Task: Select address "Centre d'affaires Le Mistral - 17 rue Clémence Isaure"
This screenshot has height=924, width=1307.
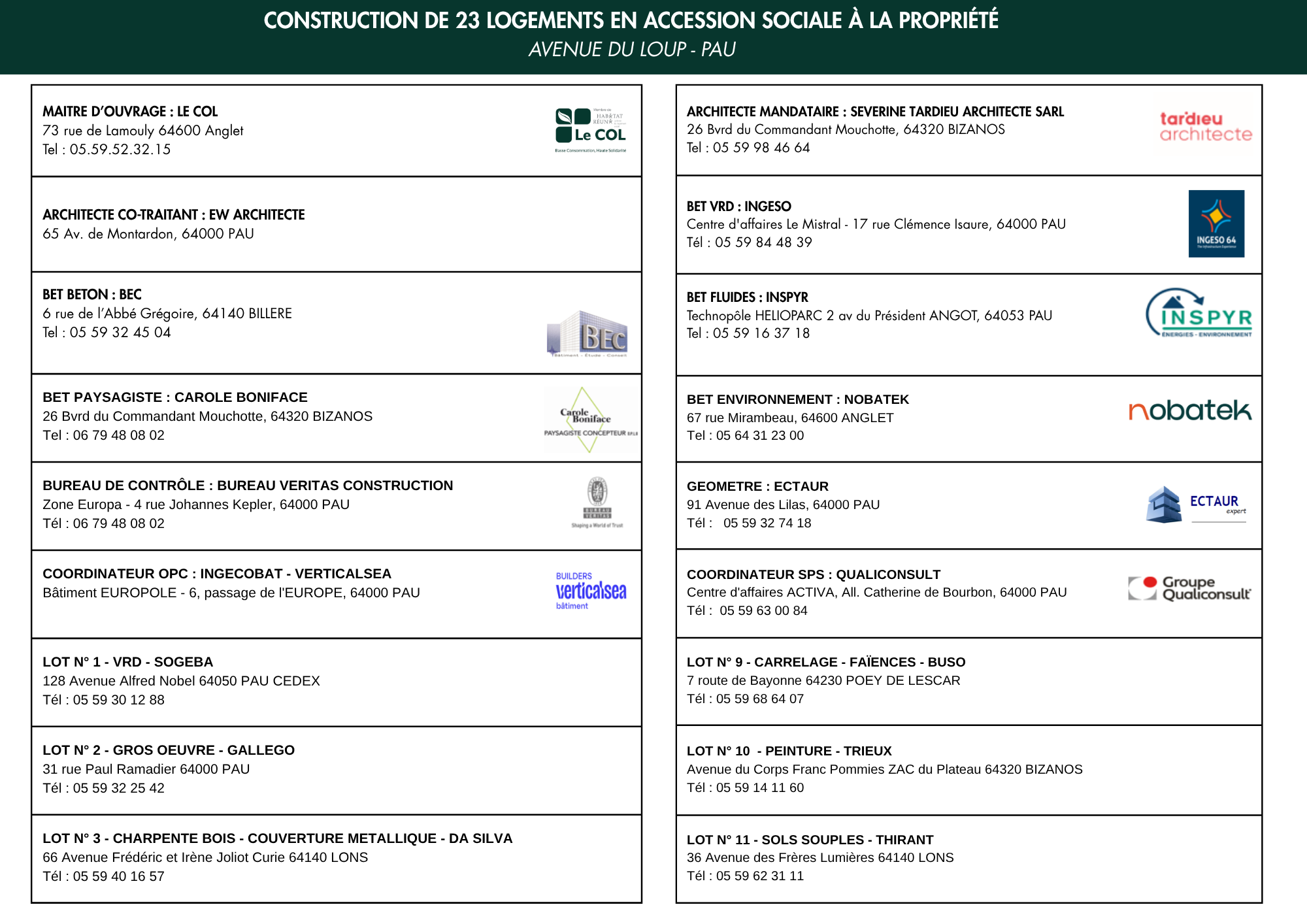Action: click(839, 224)
